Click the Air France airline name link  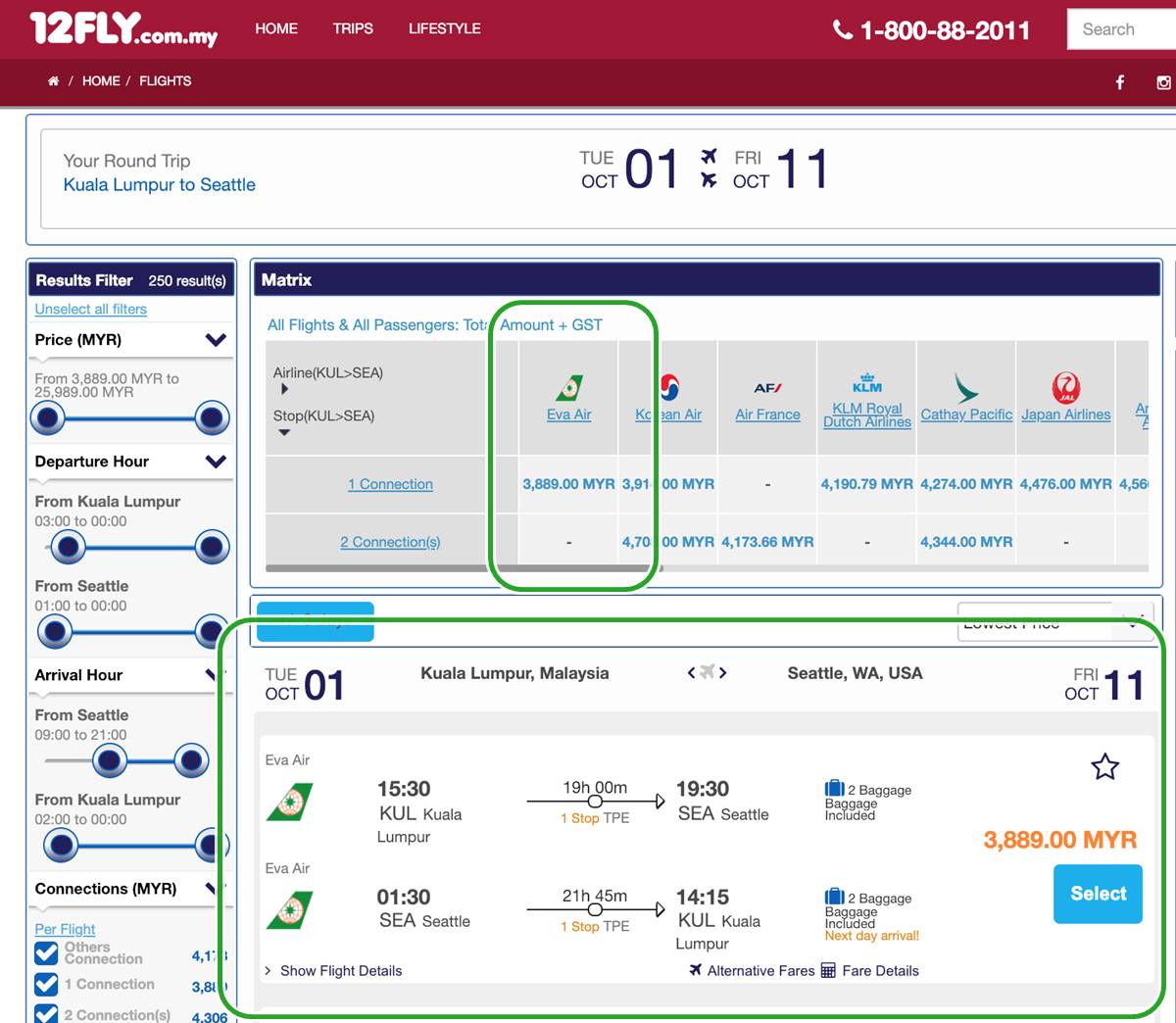[767, 414]
